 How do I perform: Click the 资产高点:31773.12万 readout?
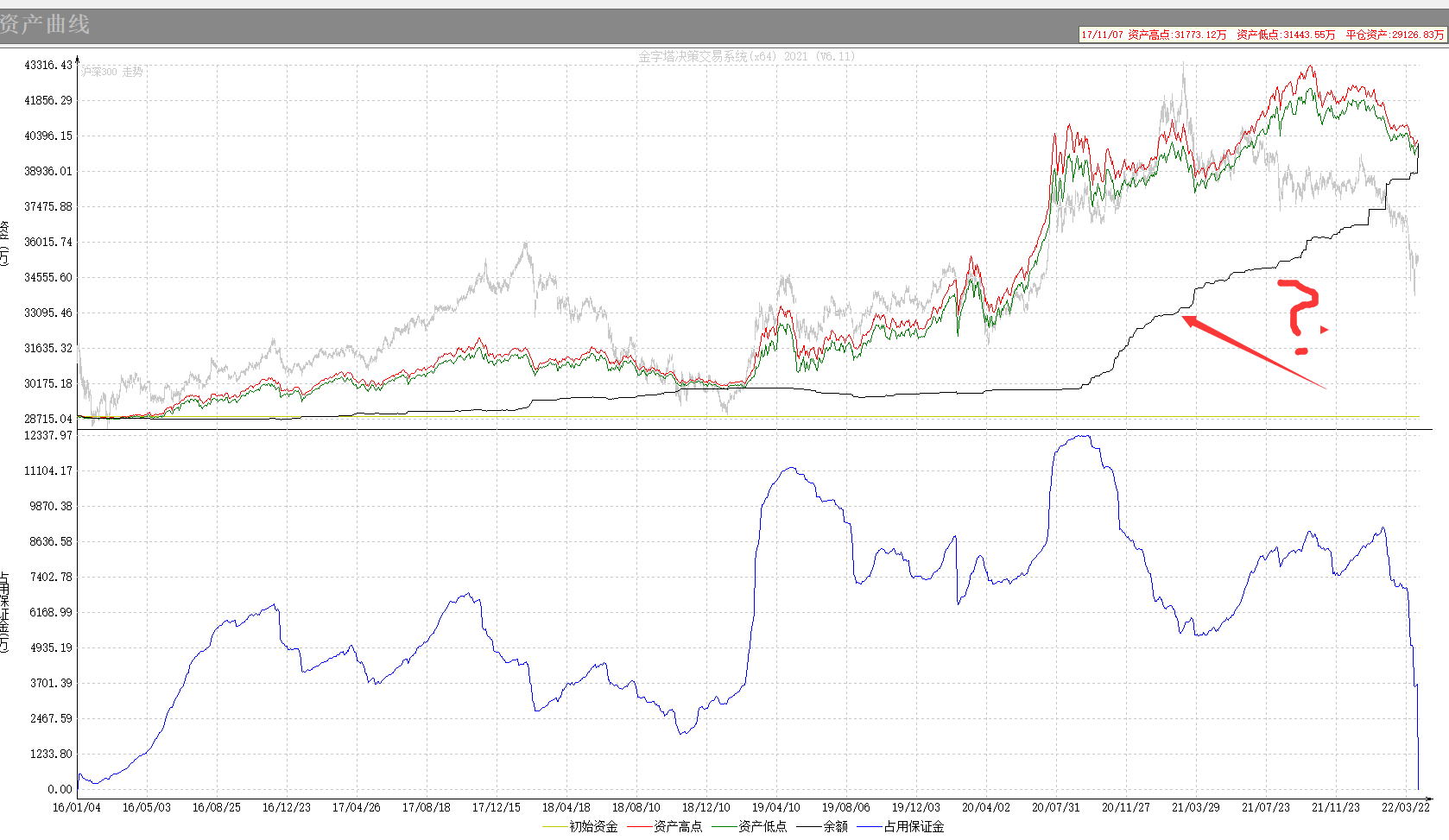[x=1177, y=35]
